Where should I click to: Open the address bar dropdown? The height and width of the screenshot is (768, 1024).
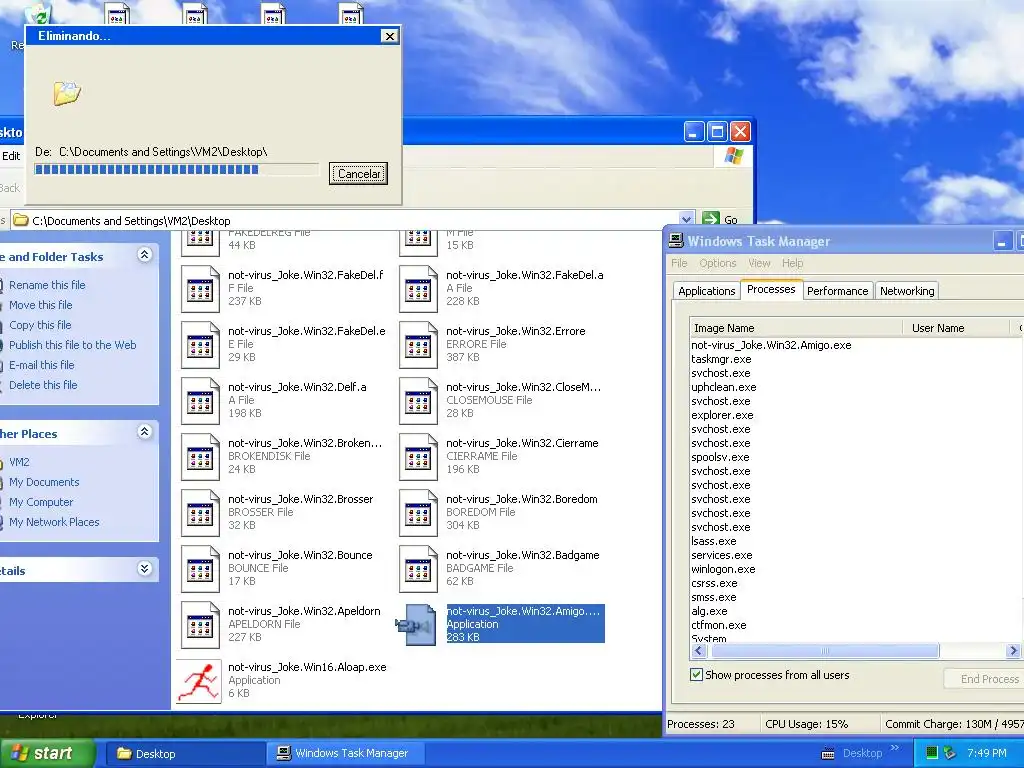pos(686,219)
